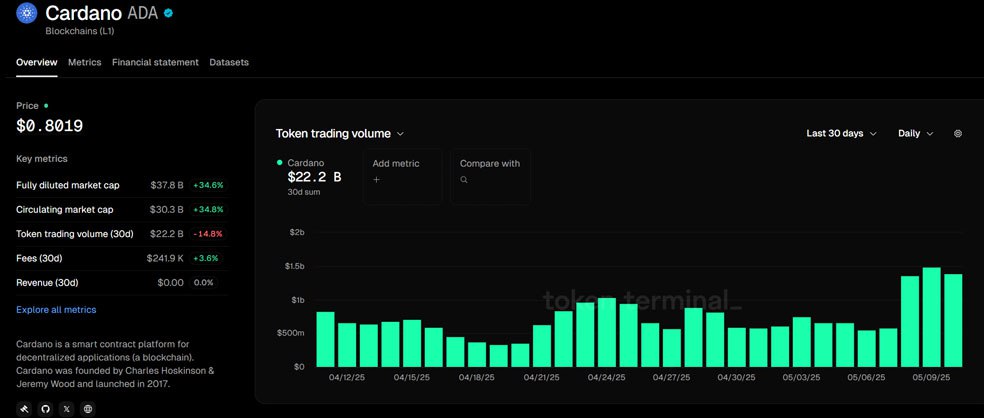Open the Last 30 days range dropdown
Image resolution: width=984 pixels, height=418 pixels.
(x=841, y=133)
